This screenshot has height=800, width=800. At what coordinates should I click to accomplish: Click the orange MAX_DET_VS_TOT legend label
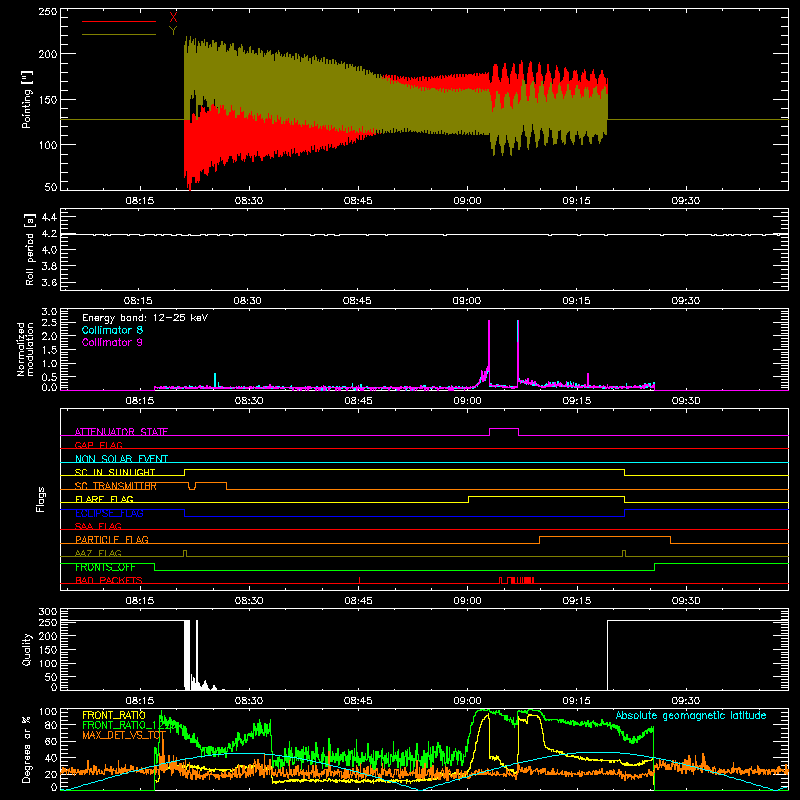124,735
